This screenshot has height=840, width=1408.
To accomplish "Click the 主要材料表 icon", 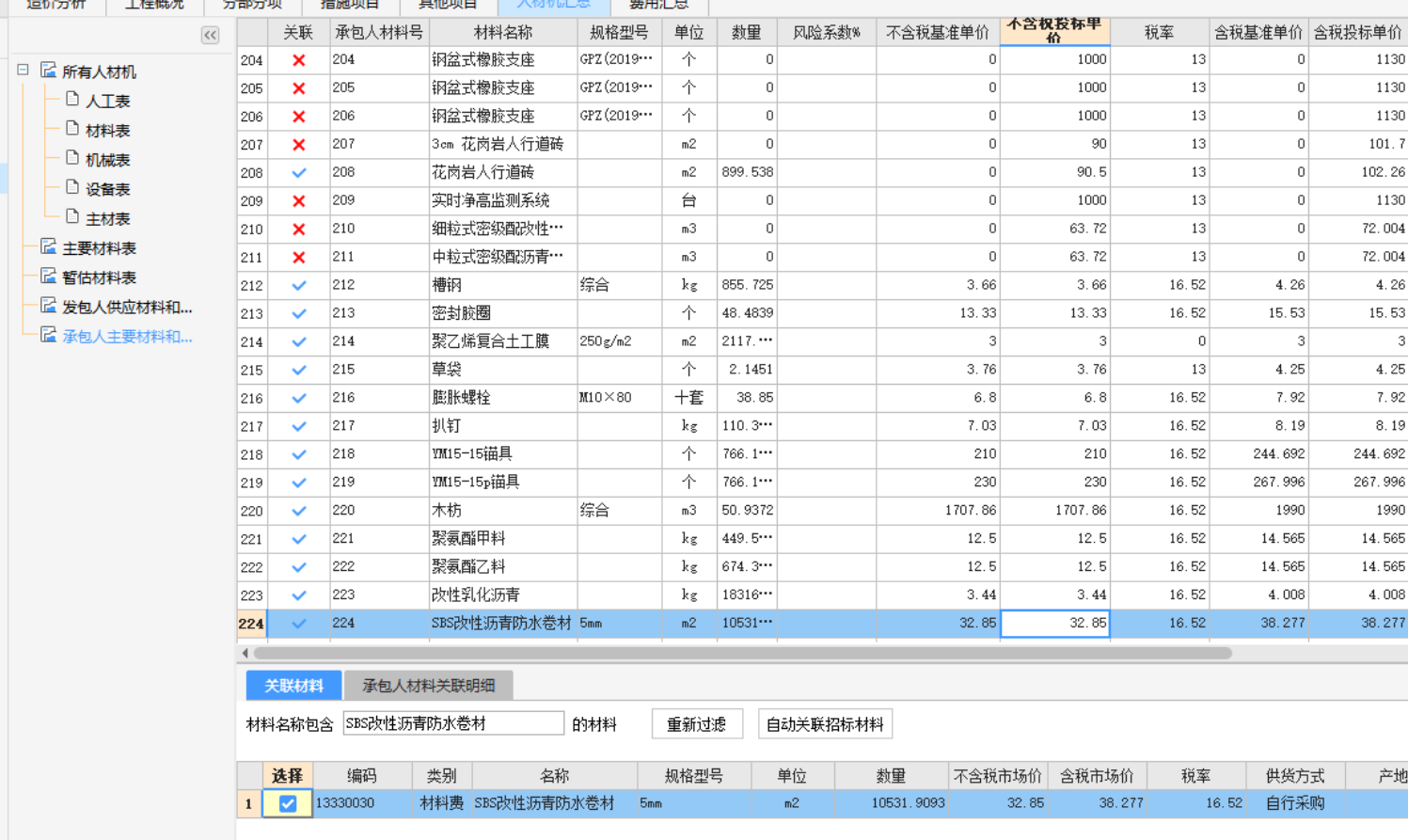I will click(x=48, y=246).
